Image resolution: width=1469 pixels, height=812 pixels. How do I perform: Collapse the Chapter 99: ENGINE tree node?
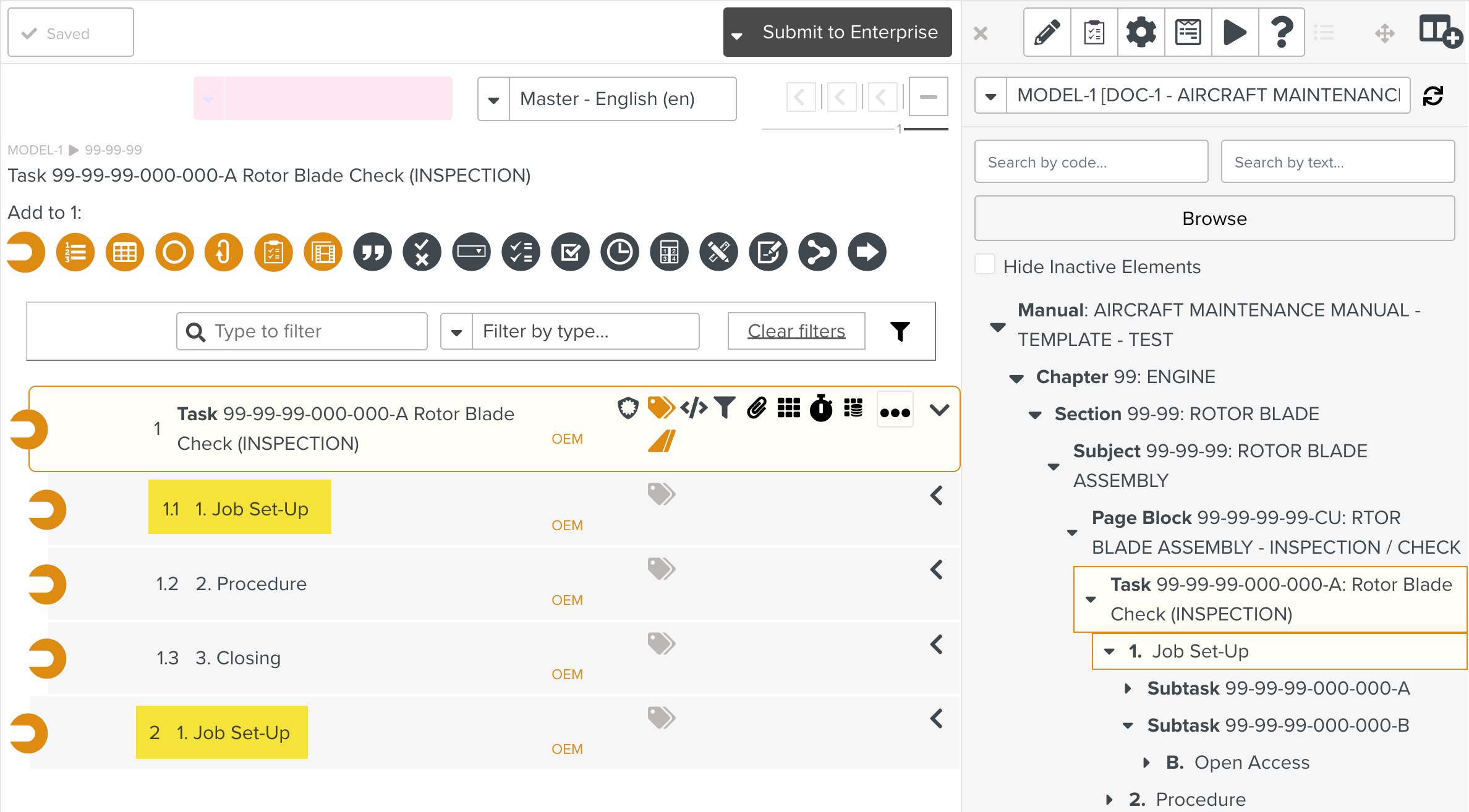click(1016, 378)
